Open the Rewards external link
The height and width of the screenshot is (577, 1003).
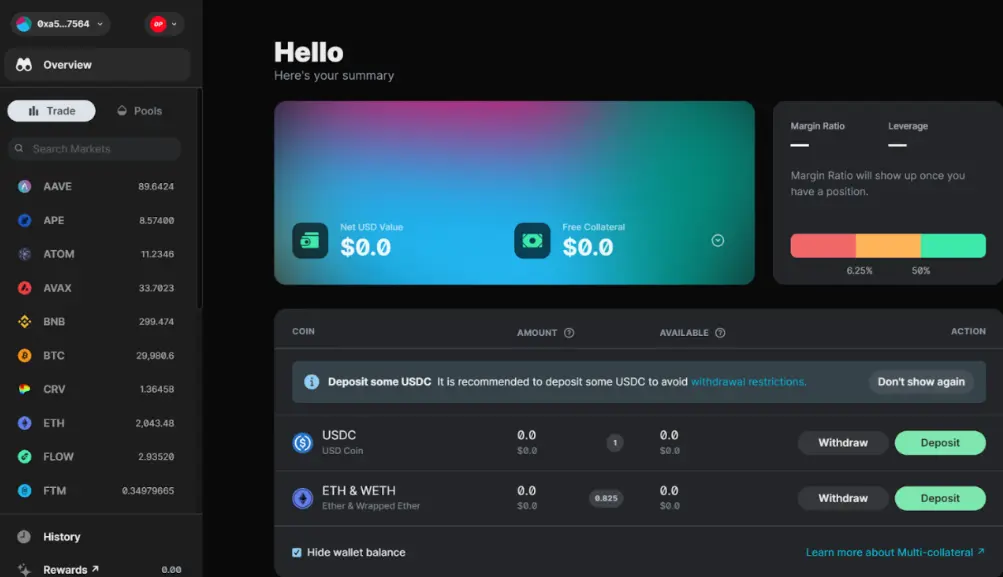tap(71, 569)
